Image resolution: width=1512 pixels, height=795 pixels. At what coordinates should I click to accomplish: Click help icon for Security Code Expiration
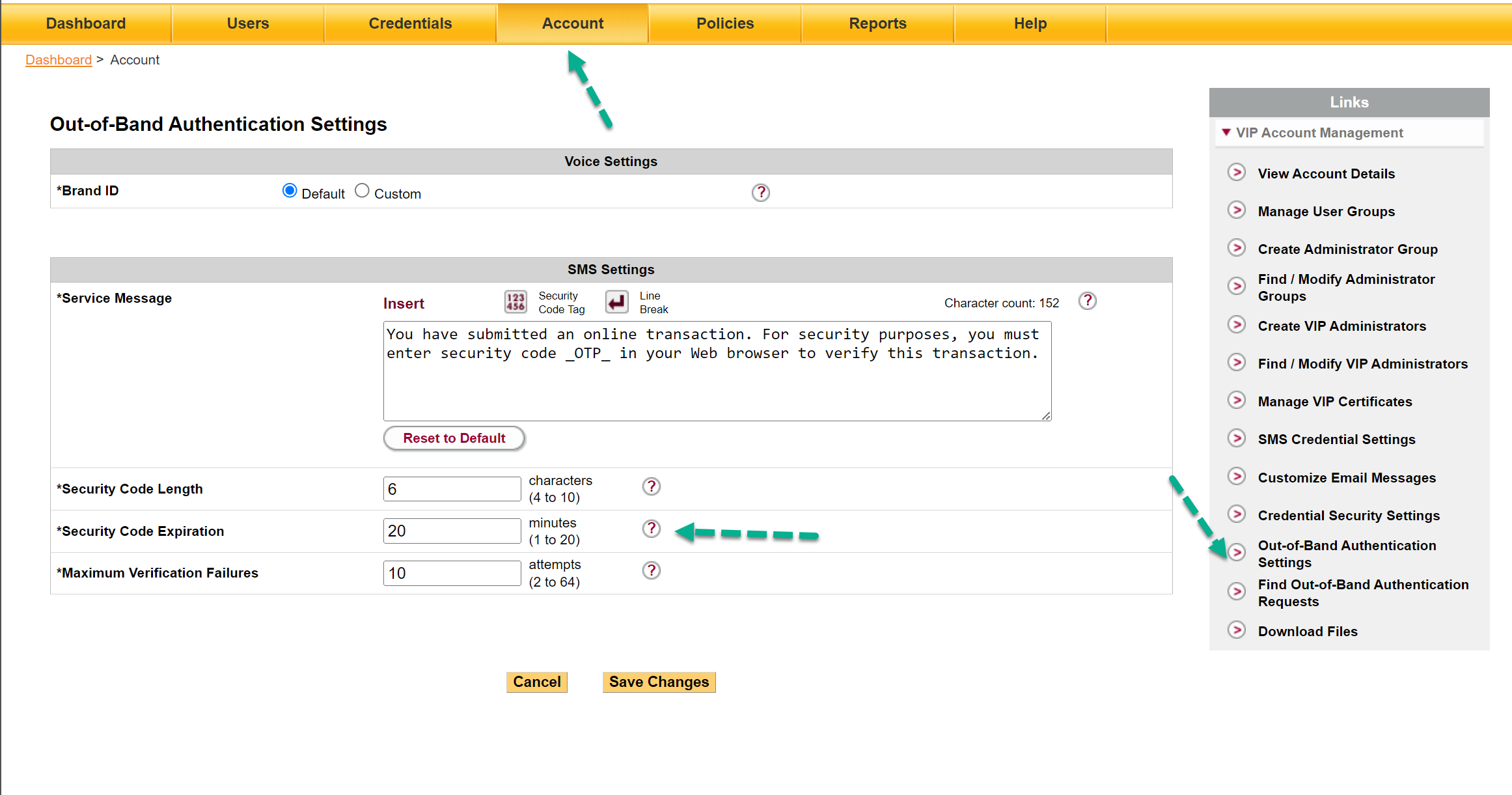(x=651, y=529)
